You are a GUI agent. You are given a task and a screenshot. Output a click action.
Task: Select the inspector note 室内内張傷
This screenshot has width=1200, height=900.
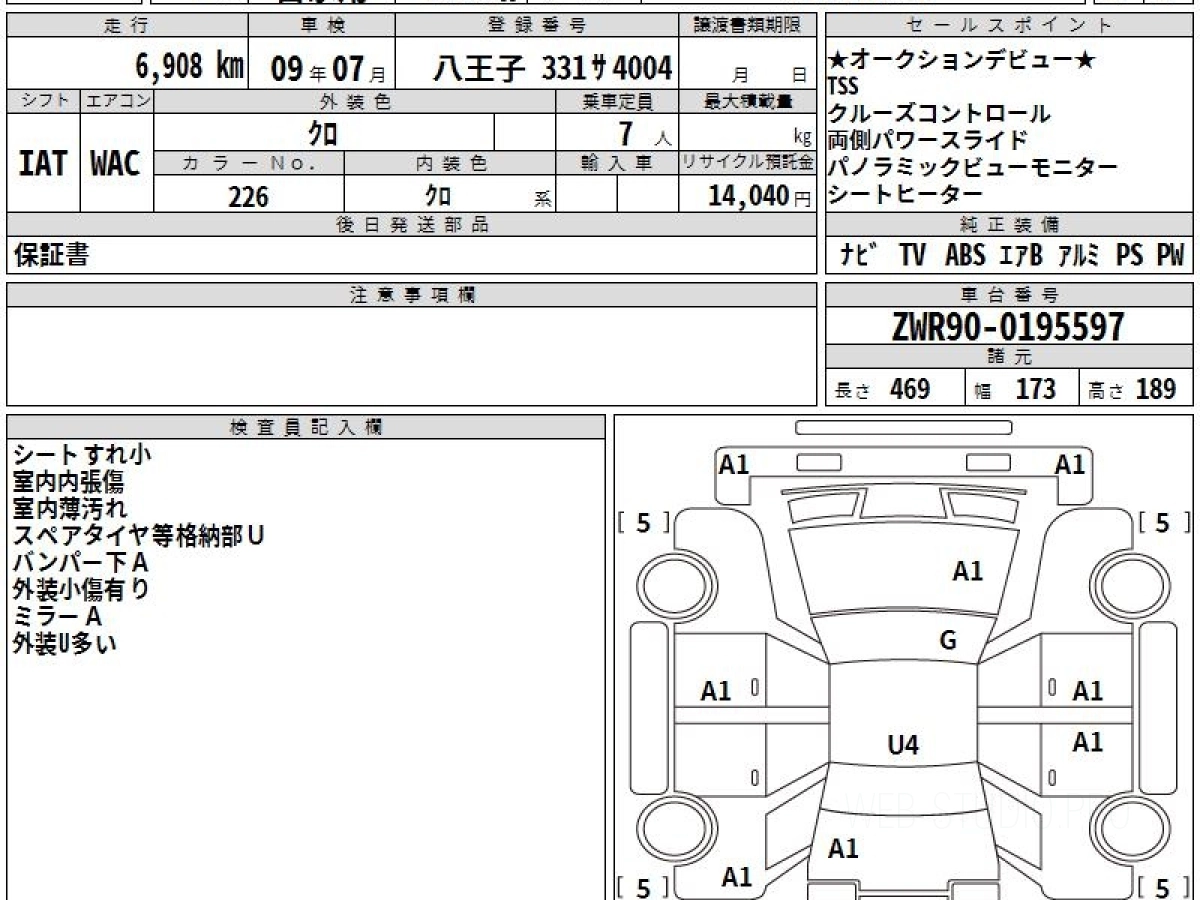tap(68, 481)
